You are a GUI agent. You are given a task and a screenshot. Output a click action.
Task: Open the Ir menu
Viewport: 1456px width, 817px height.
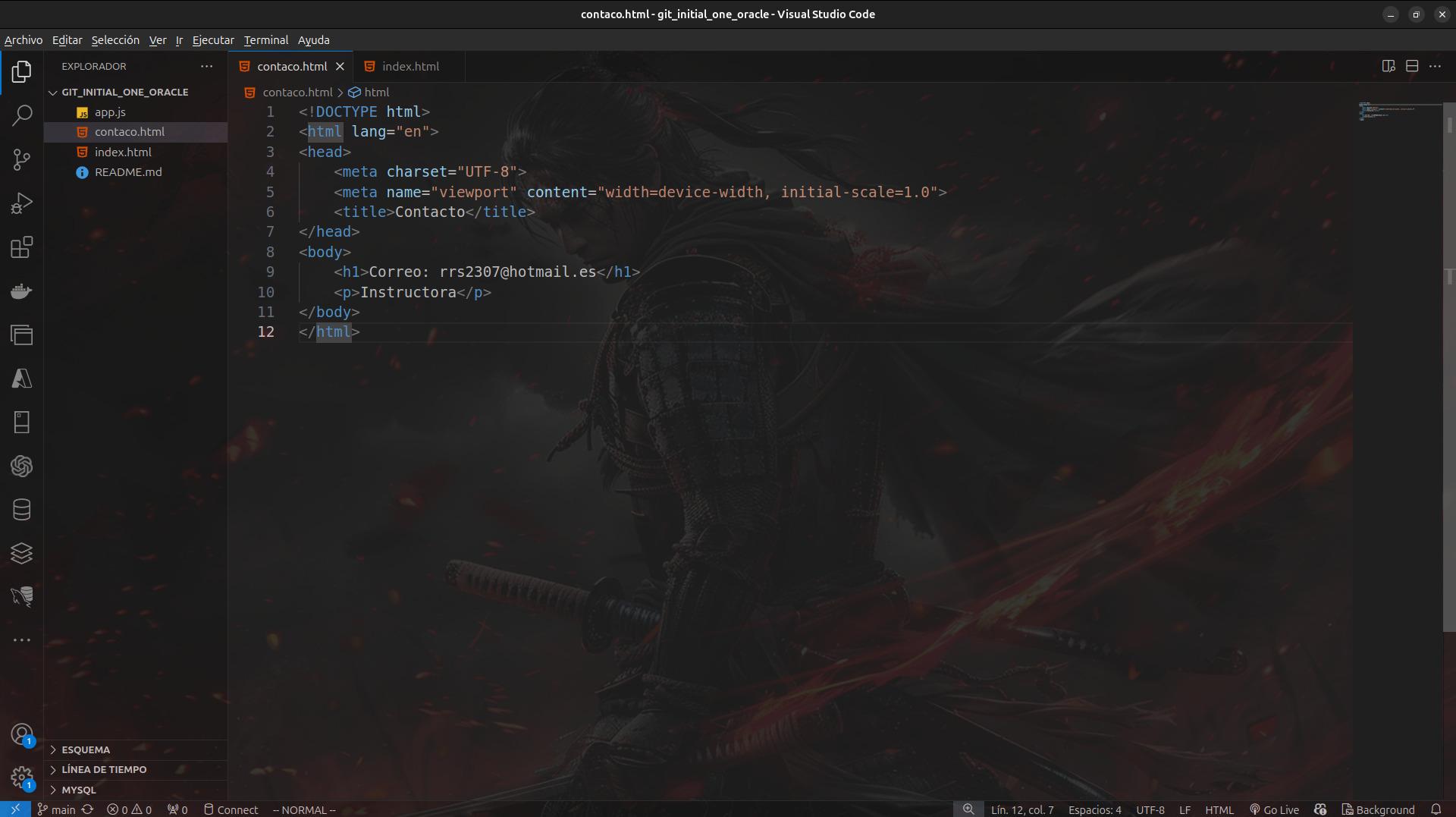tap(179, 40)
